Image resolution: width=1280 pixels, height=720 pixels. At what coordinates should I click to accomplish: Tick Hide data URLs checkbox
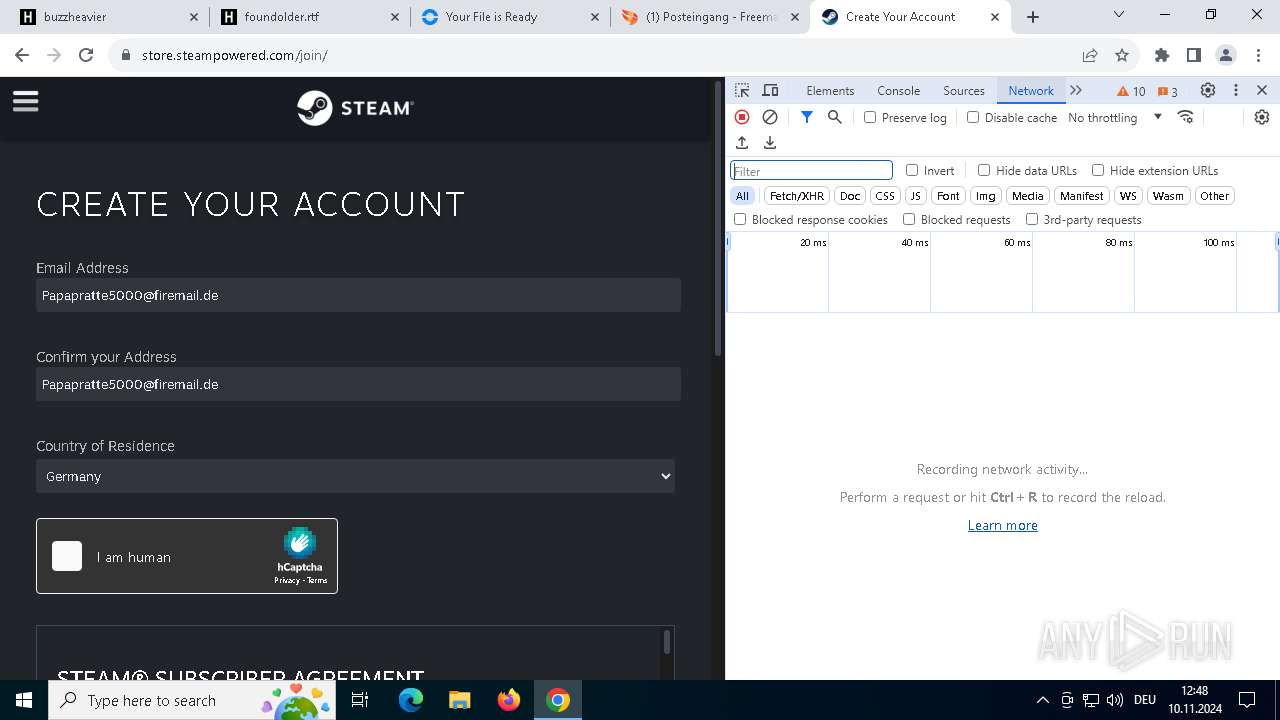click(x=984, y=170)
